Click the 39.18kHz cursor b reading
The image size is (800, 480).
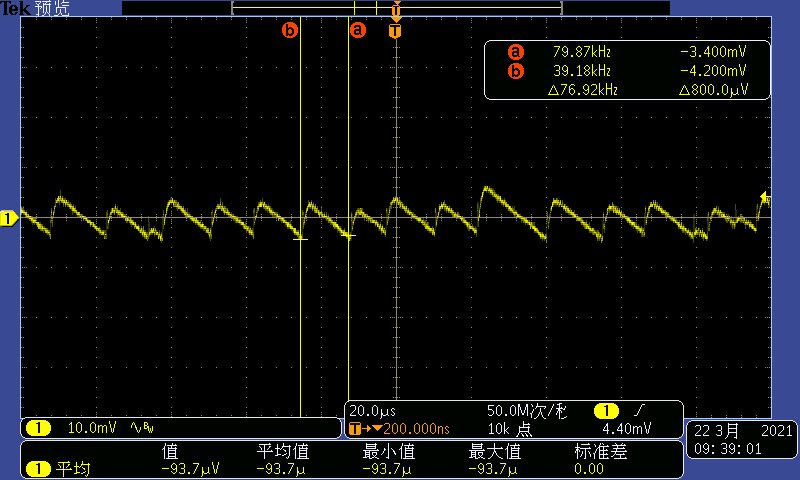point(582,70)
